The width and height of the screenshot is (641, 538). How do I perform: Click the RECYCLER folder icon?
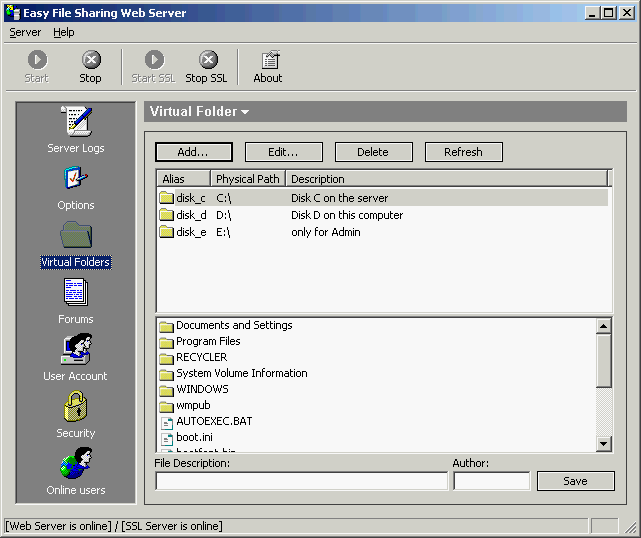166,358
